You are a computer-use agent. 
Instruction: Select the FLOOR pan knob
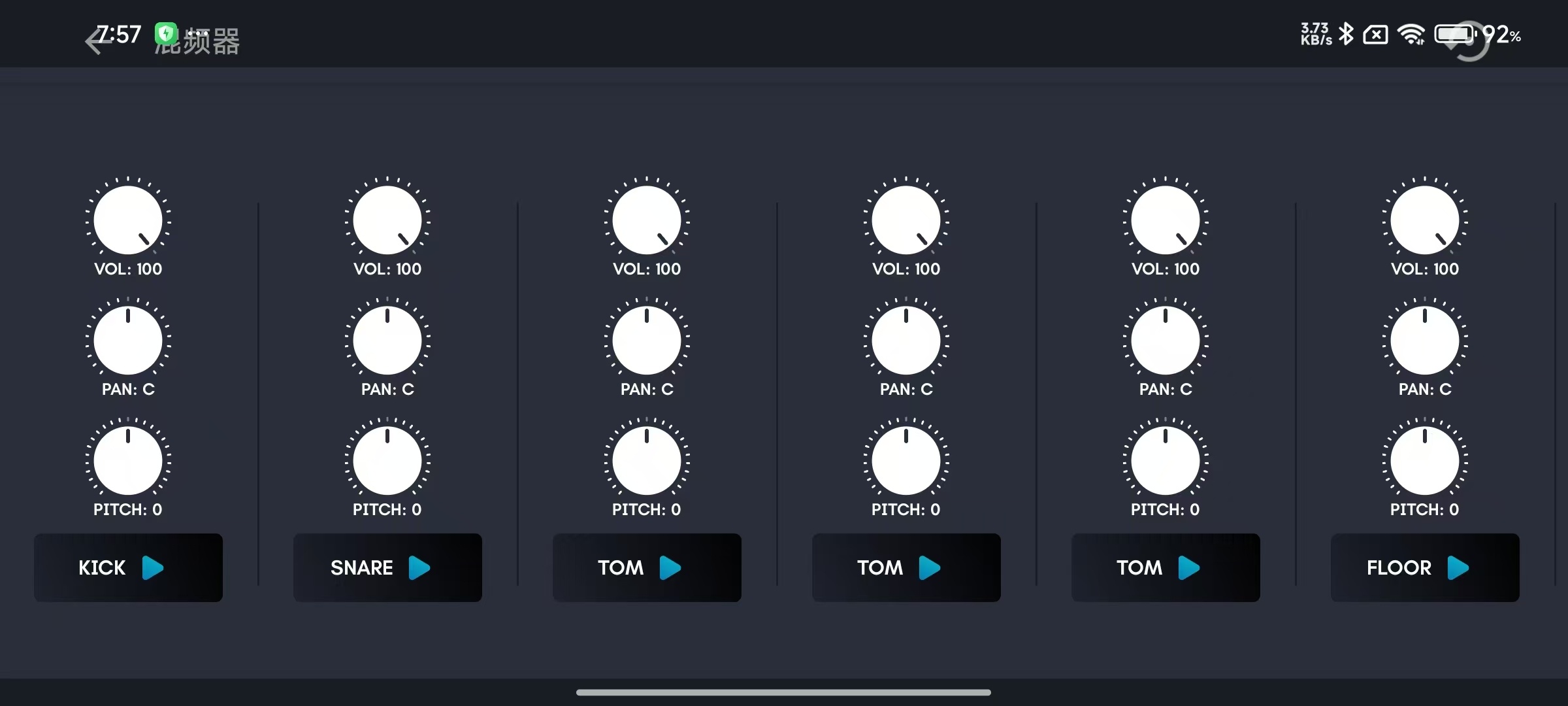click(x=1425, y=340)
